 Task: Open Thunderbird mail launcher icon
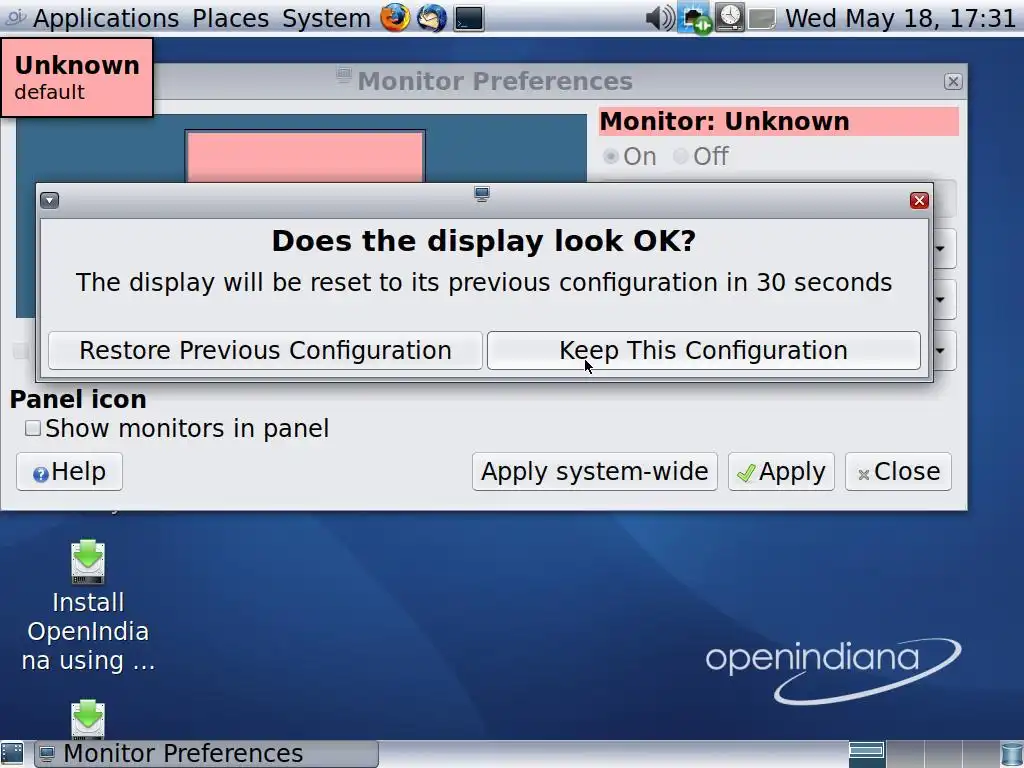432,18
